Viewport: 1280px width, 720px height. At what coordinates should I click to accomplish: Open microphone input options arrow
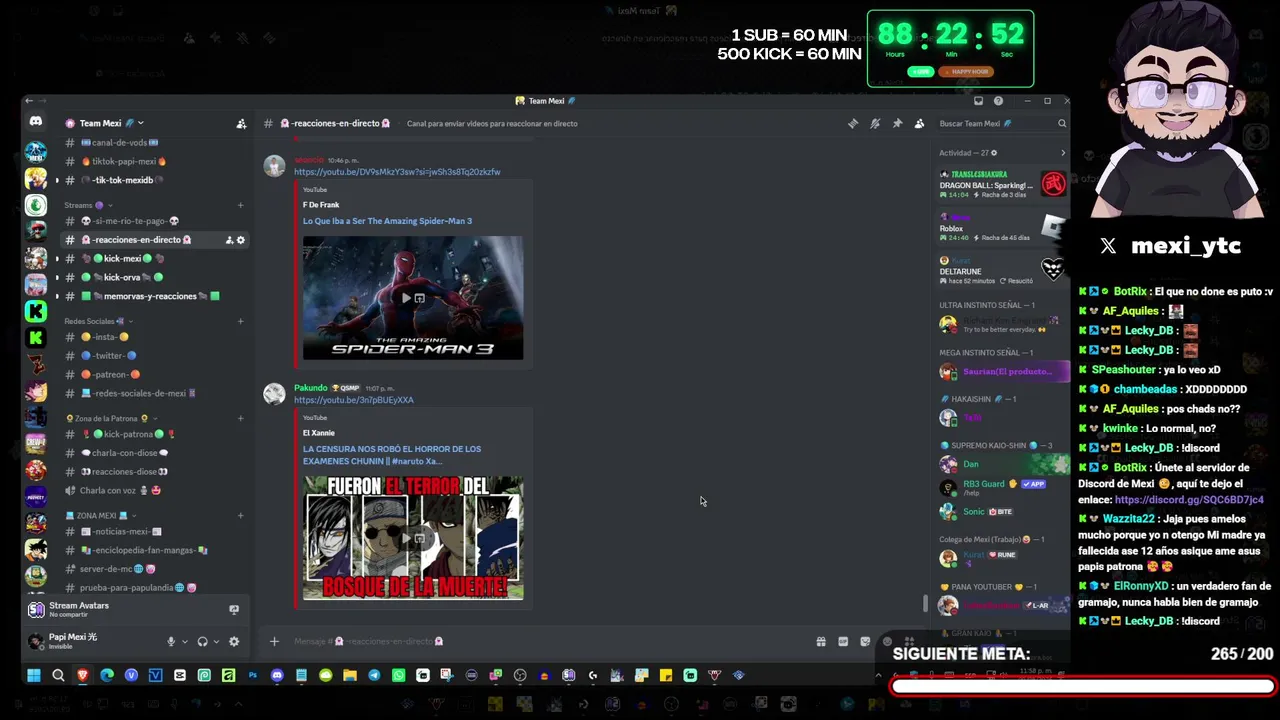pyautogui.click(x=184, y=642)
